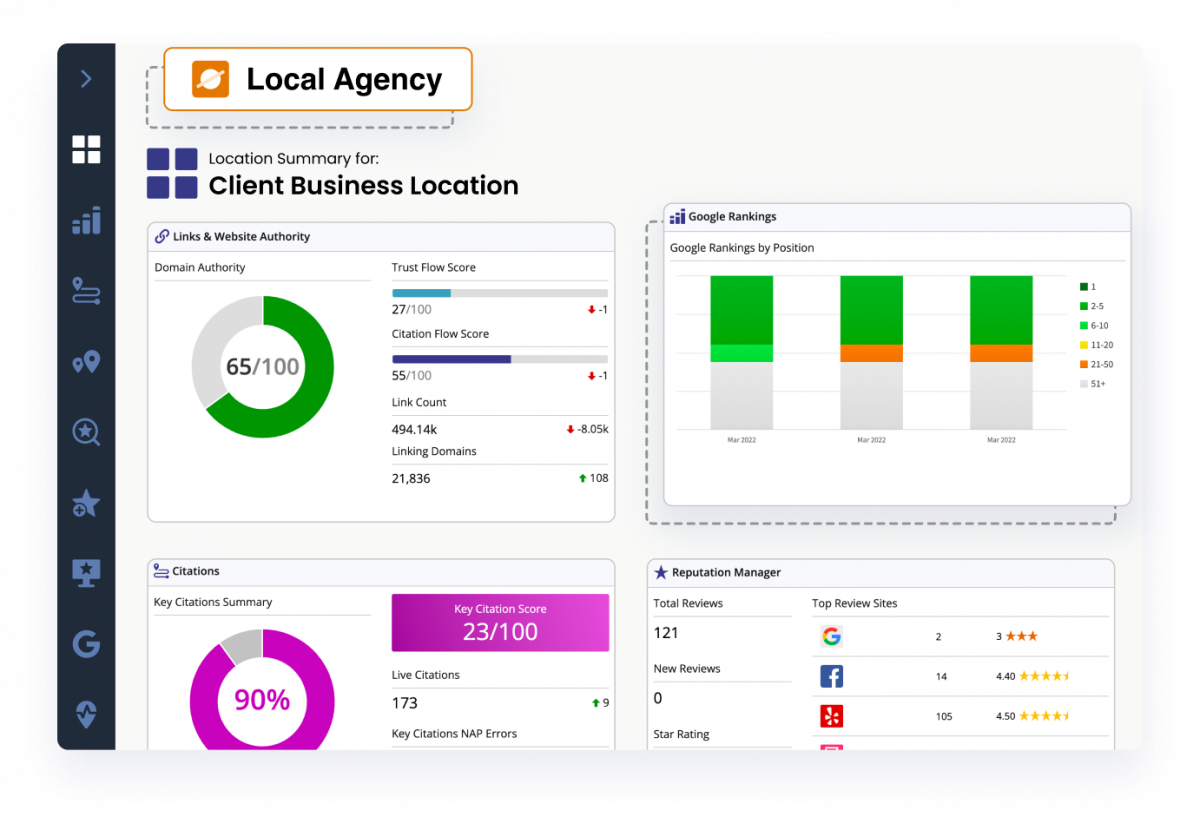The image size is (1200, 830).
Task: Open the review widget monitor sidebar icon
Action: click(86, 572)
